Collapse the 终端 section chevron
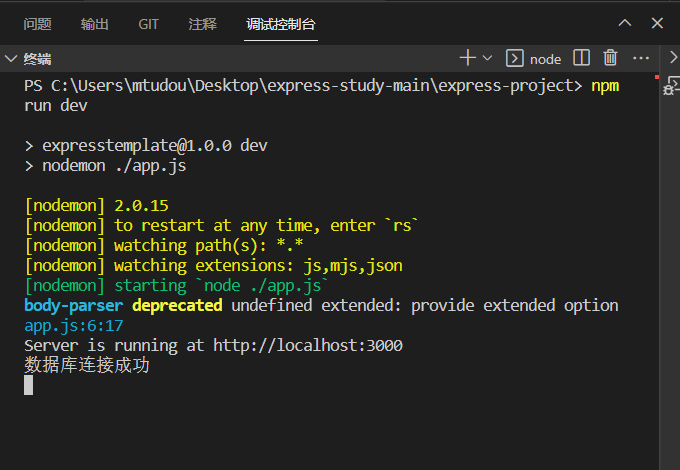Screen dimensions: 680x470 click(x=11, y=59)
